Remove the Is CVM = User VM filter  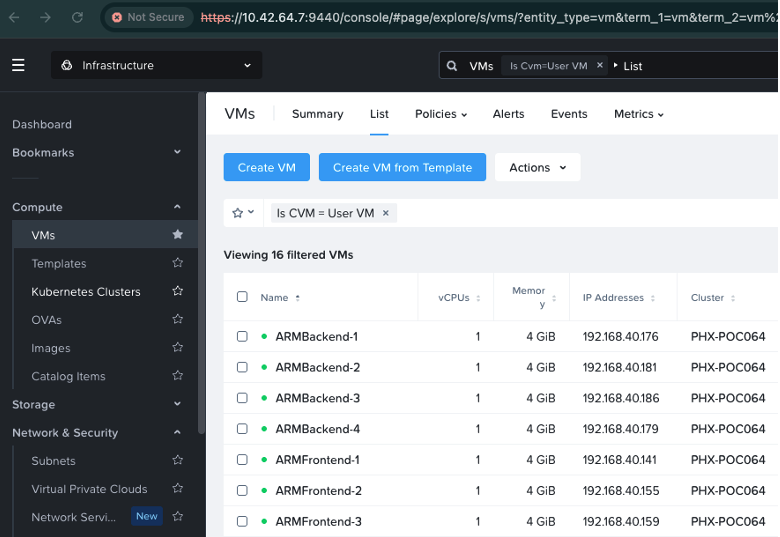[386, 213]
